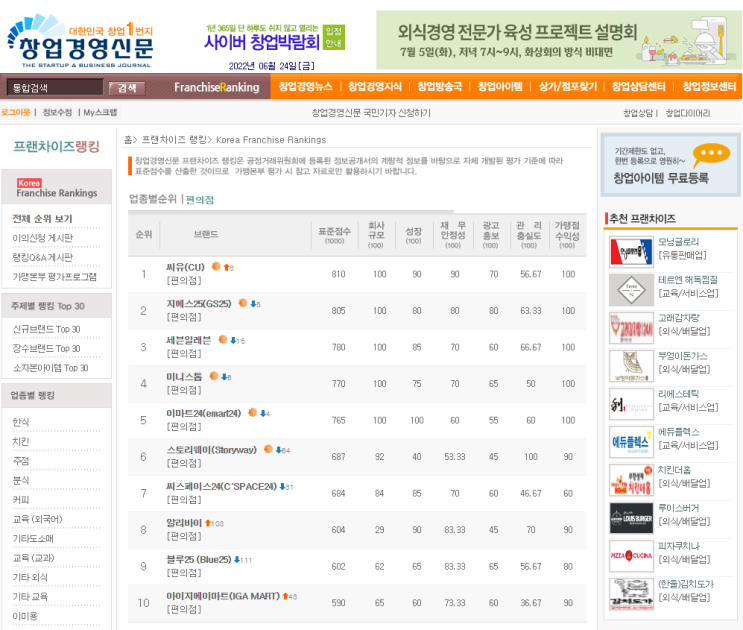Open the 지에스25(GS25) brand link
The width and height of the screenshot is (743, 630).
[199, 303]
